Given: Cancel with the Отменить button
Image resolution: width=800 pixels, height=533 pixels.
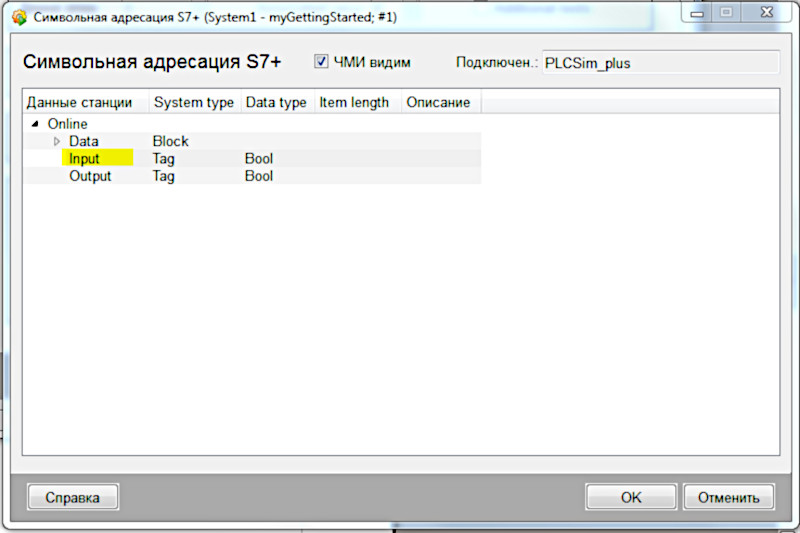Looking at the screenshot, I should tap(729, 497).
